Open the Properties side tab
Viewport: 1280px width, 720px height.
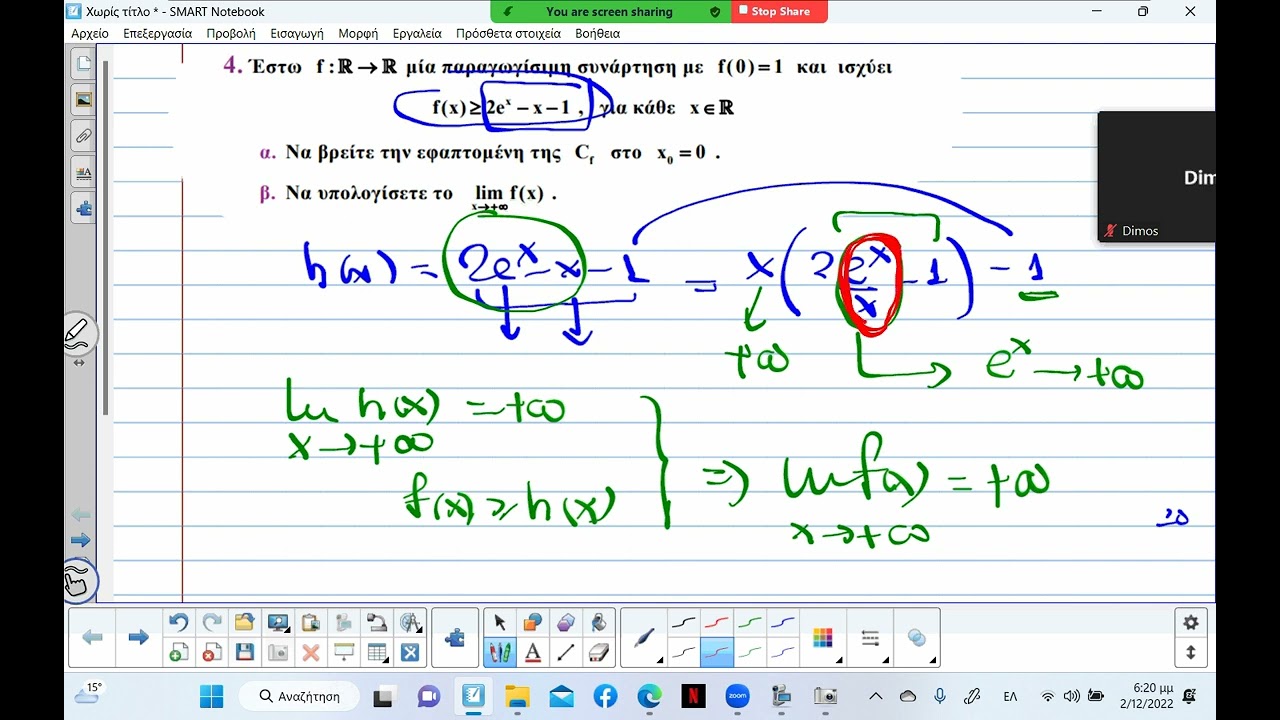click(84, 172)
